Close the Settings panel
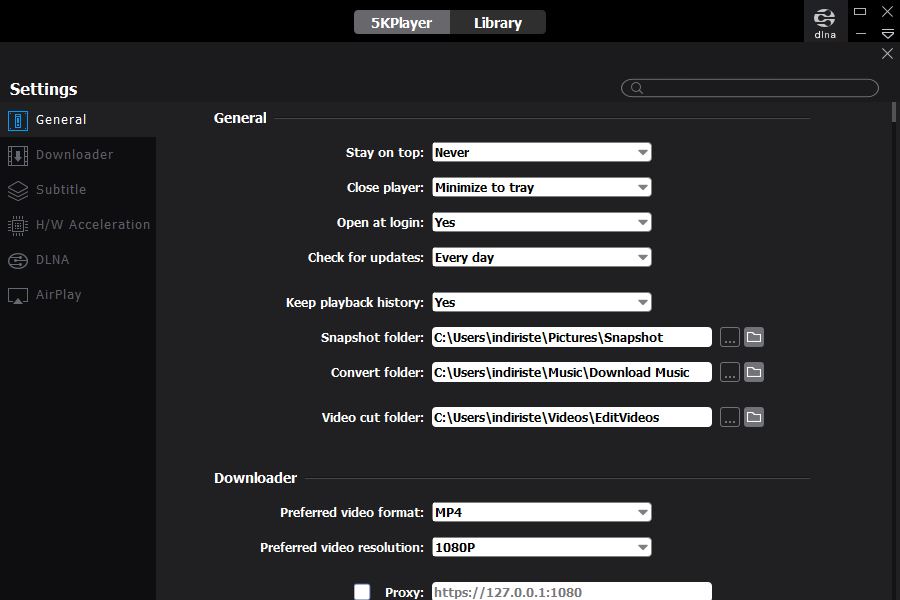 pos(887,53)
